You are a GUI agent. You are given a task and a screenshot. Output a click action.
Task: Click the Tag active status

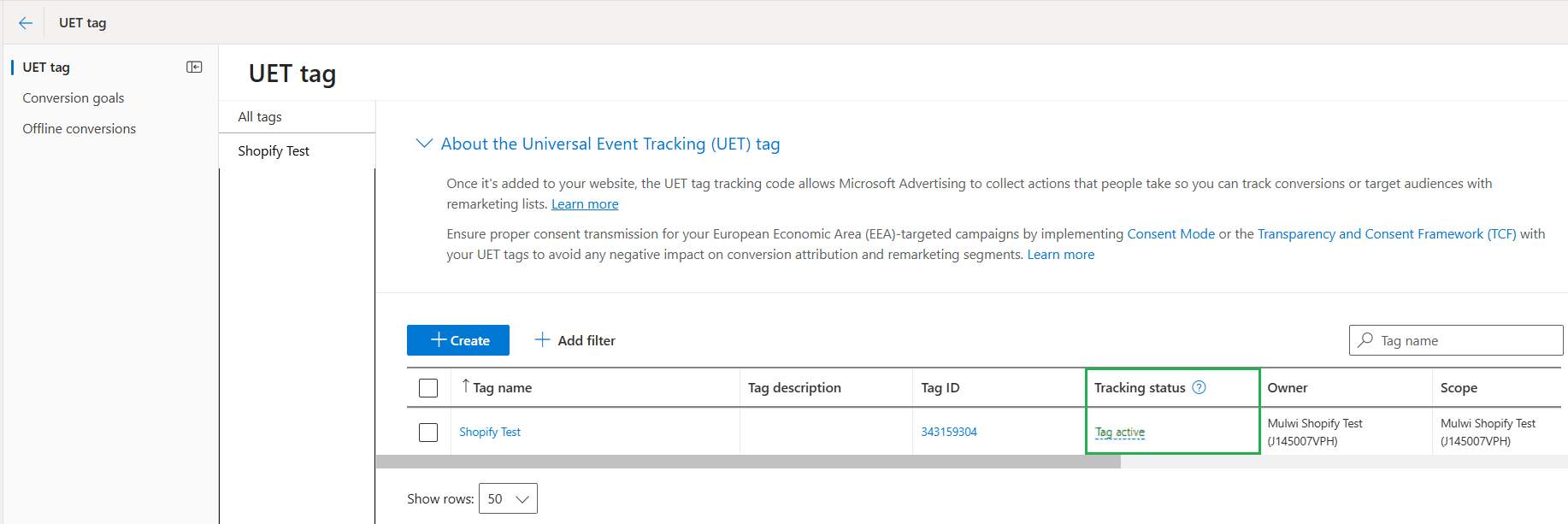pos(1120,433)
